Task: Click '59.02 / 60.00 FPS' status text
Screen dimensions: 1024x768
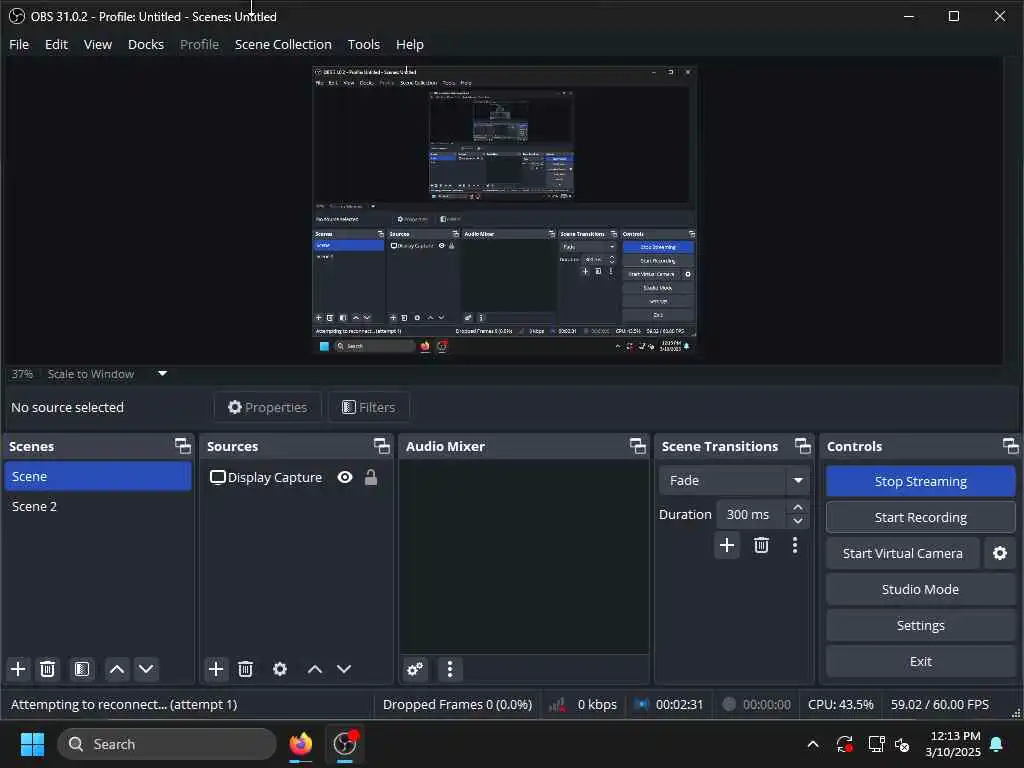Action: click(940, 704)
